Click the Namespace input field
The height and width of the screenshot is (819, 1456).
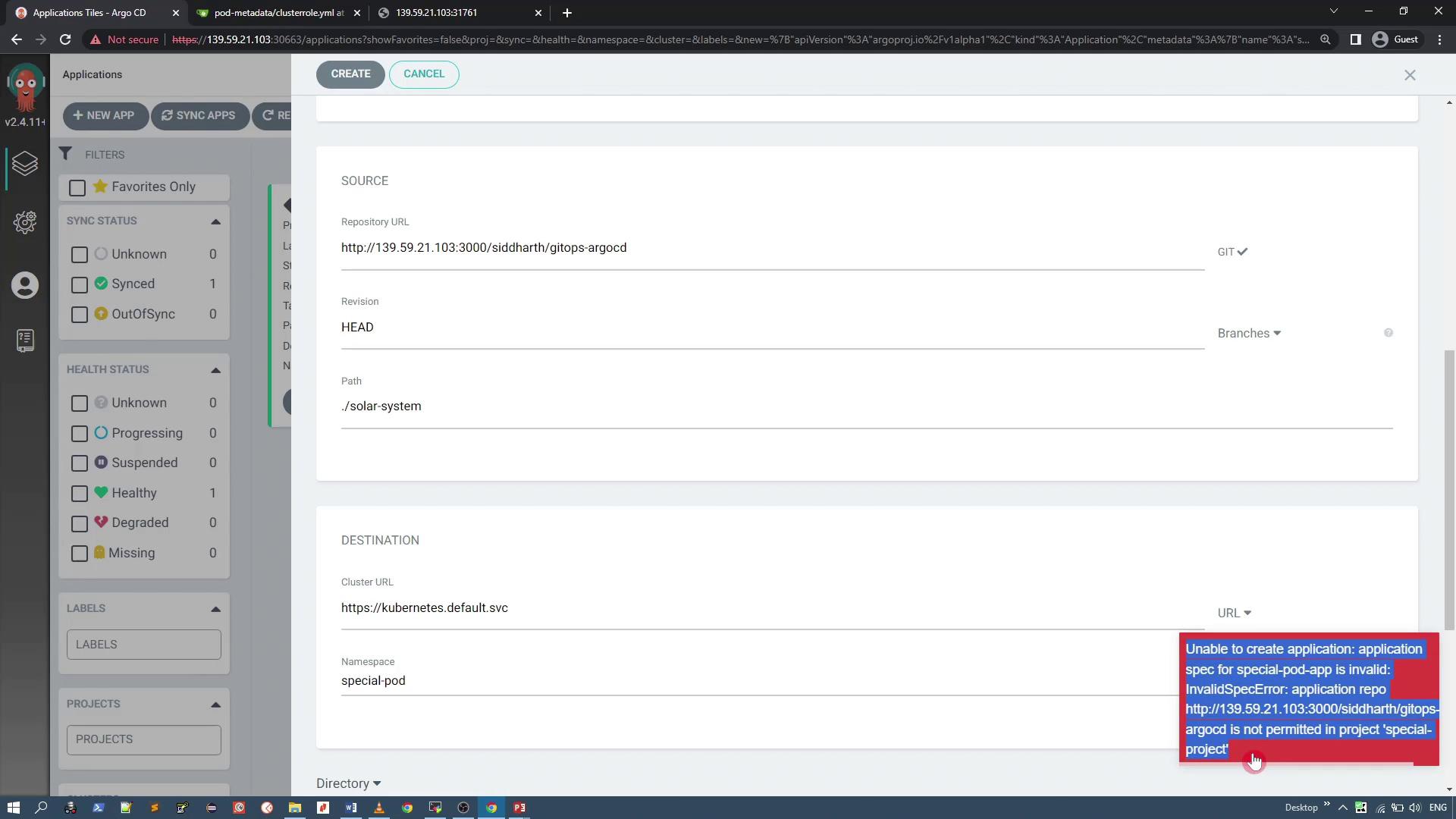click(x=758, y=681)
